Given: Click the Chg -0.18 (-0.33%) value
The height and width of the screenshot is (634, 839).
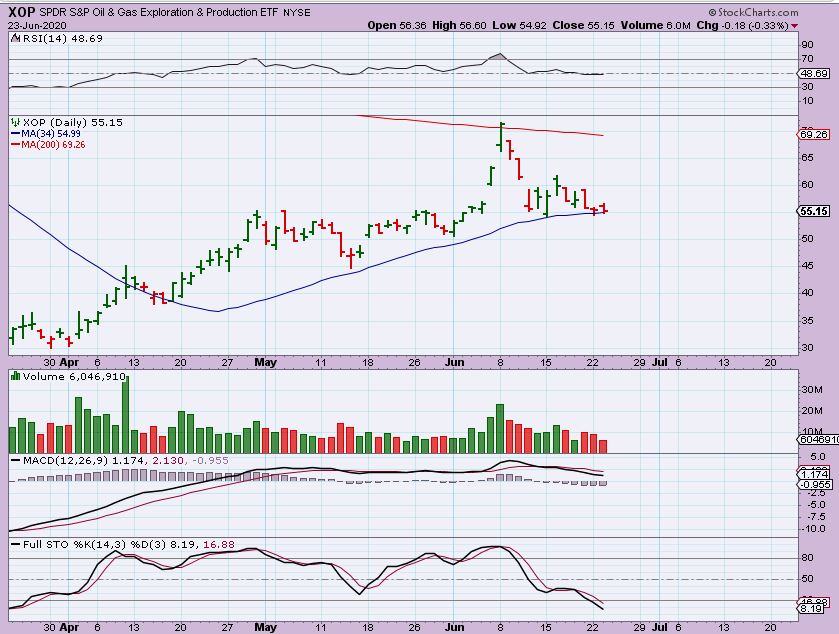Looking at the screenshot, I should [742, 25].
